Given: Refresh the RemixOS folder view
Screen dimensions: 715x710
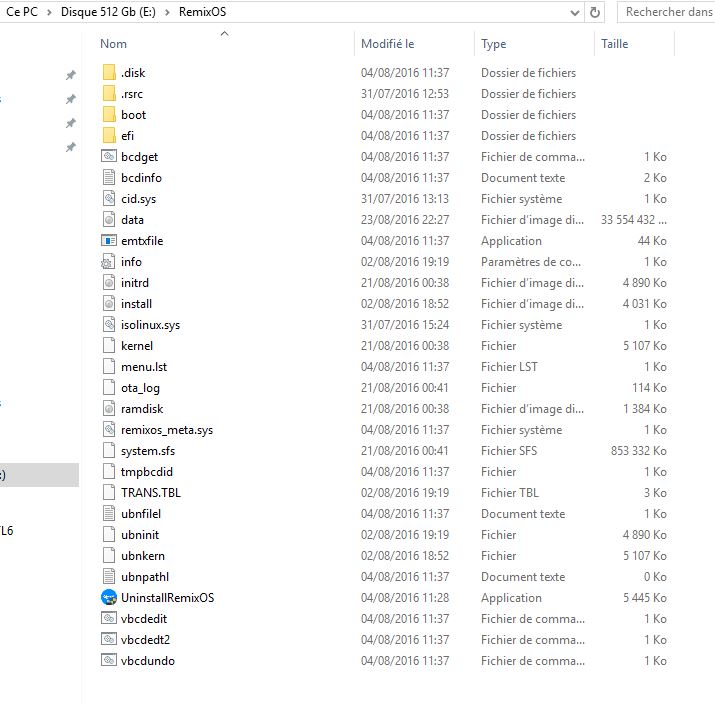Looking at the screenshot, I should (595, 12).
